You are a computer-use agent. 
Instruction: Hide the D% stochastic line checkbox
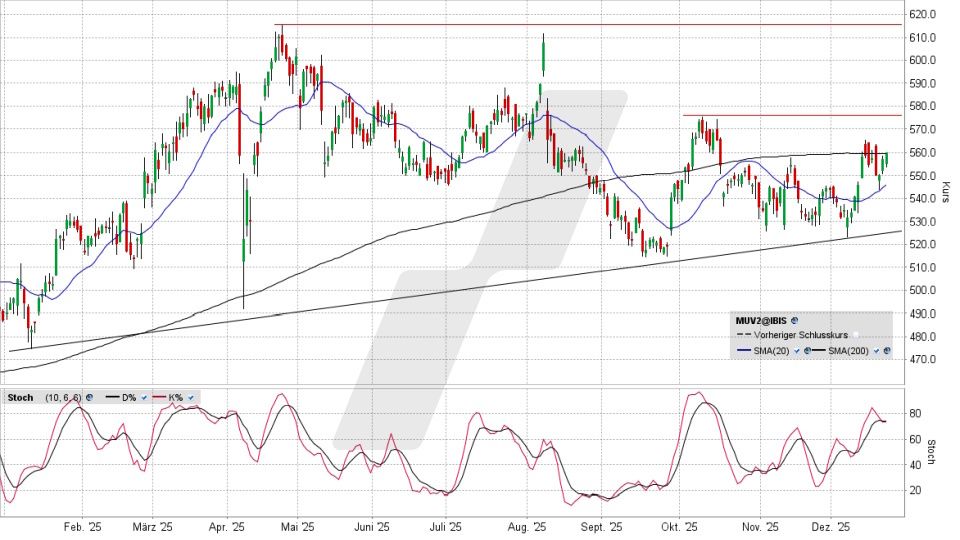(144, 397)
